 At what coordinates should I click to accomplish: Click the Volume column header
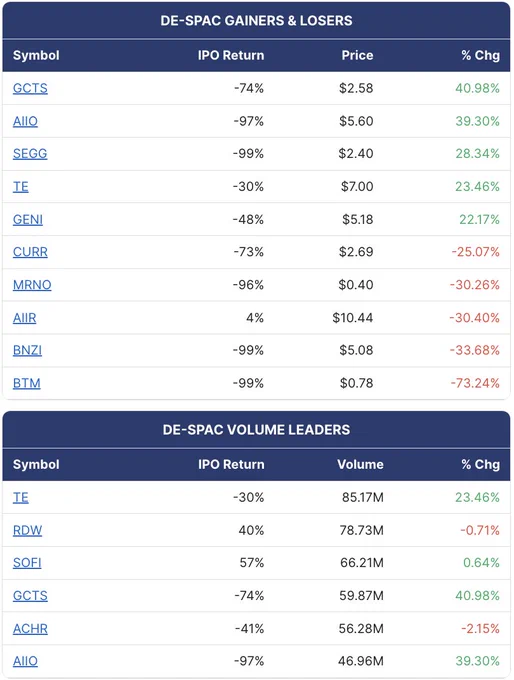point(360,464)
